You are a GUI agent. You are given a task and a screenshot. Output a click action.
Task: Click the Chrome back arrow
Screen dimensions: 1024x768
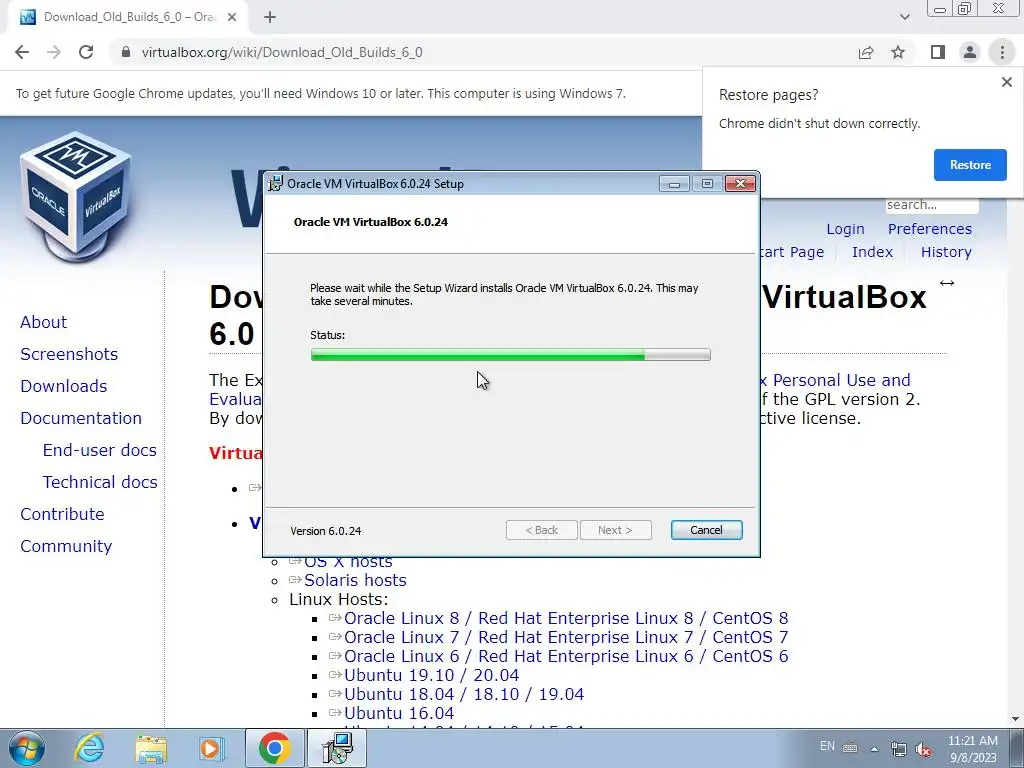[22, 52]
